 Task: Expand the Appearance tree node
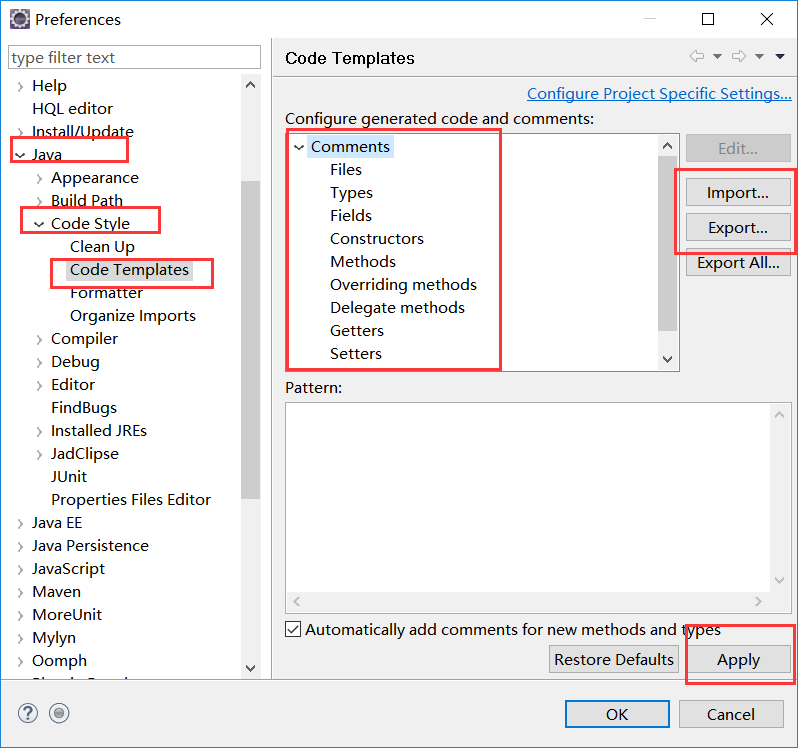39,179
